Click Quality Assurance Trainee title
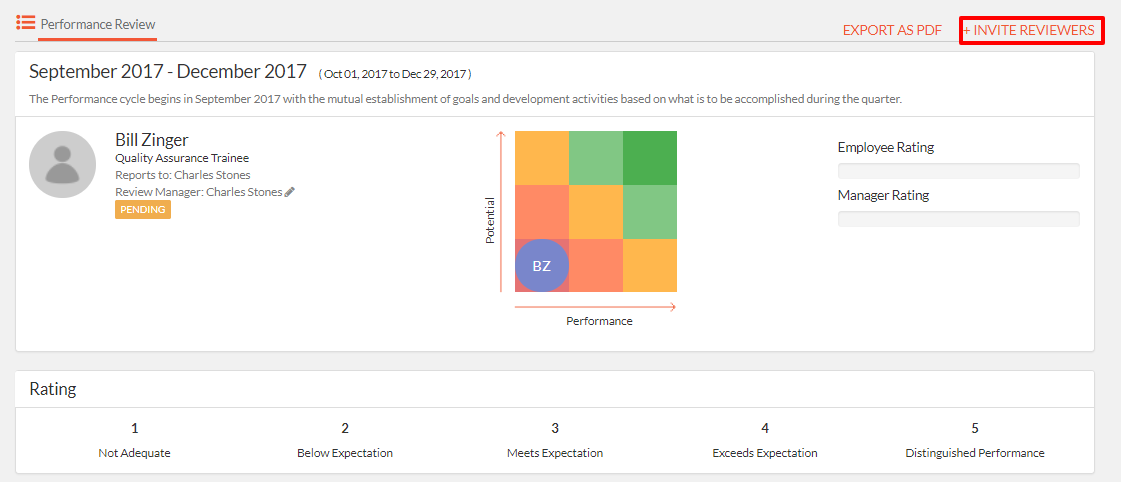1121x482 pixels. [182, 159]
